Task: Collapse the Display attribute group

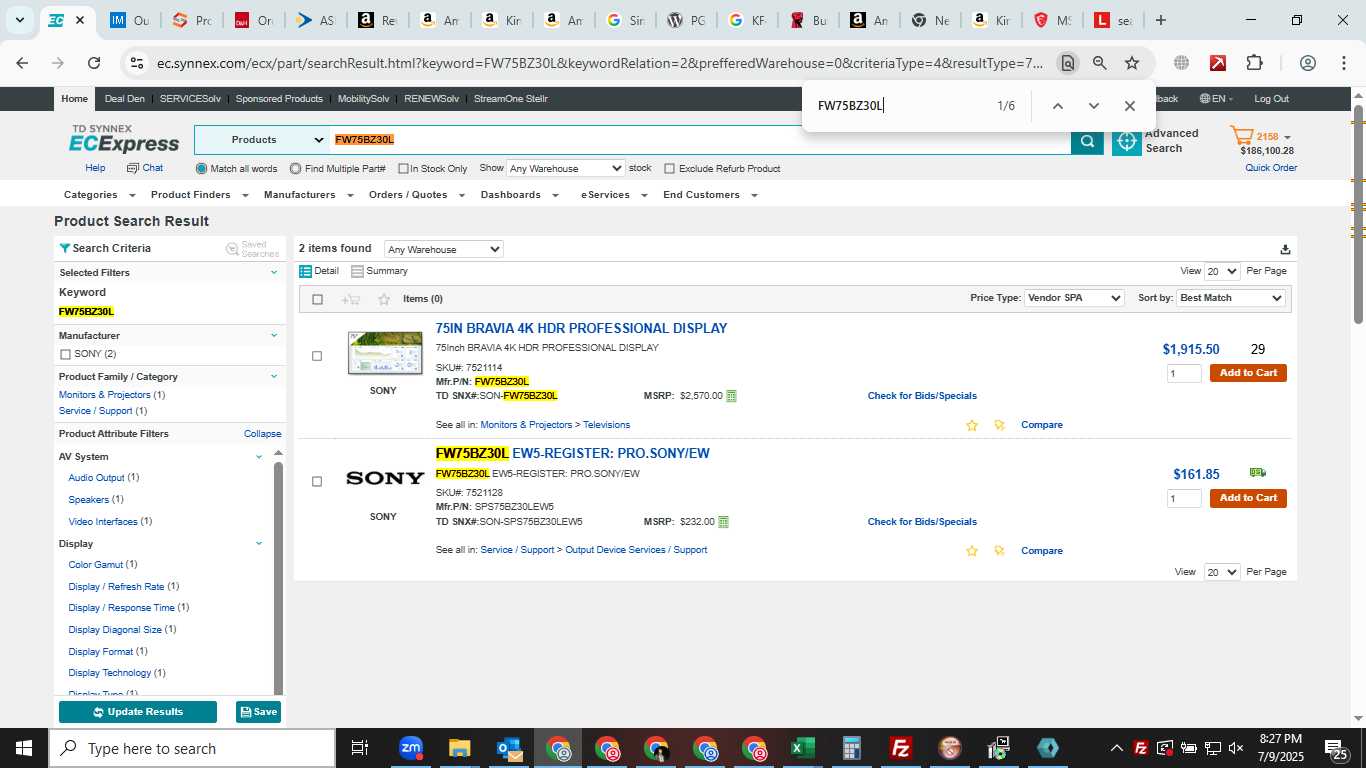Action: pos(259,543)
